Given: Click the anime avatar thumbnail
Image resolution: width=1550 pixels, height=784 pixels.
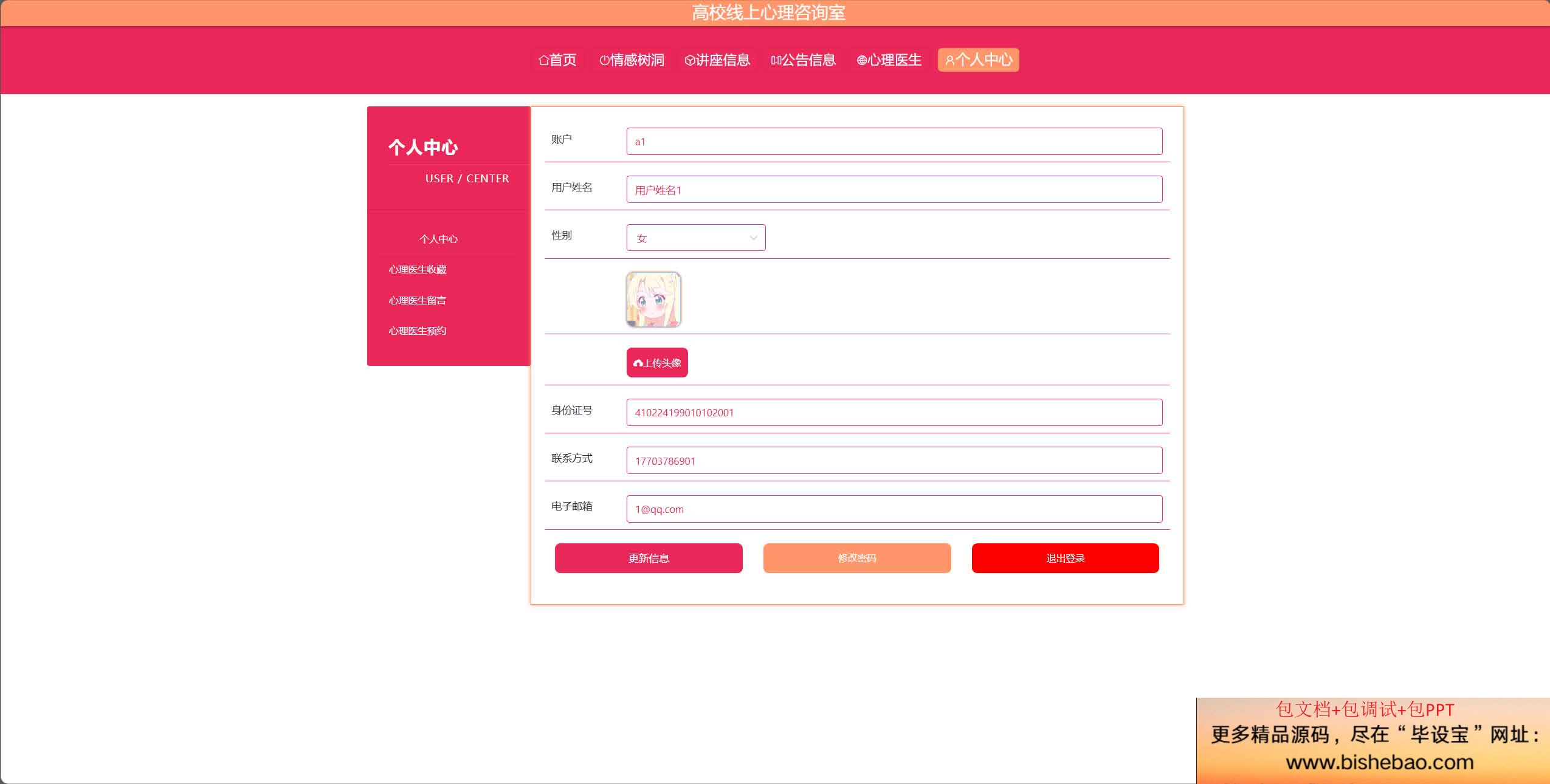Looking at the screenshot, I should tap(653, 299).
